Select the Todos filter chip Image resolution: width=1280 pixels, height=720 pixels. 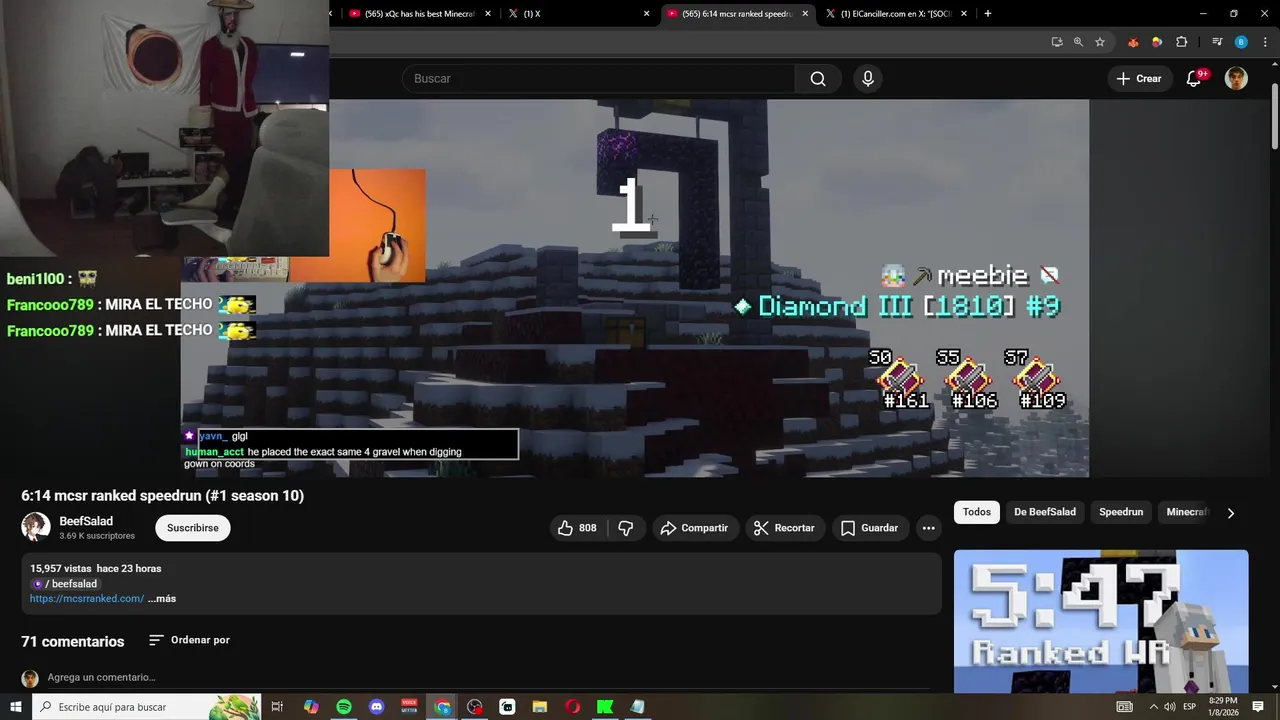click(x=977, y=512)
